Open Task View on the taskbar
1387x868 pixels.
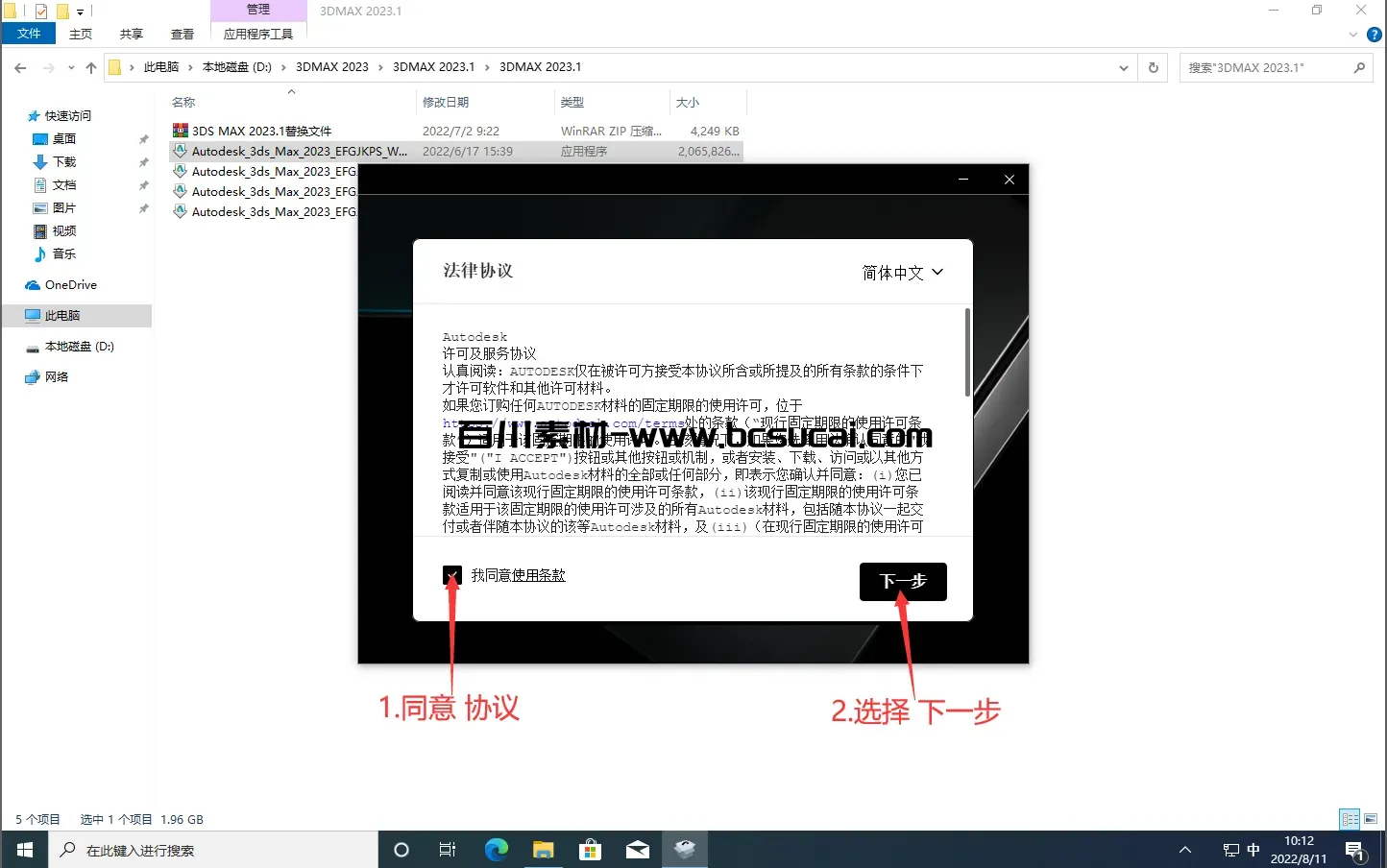(x=448, y=850)
